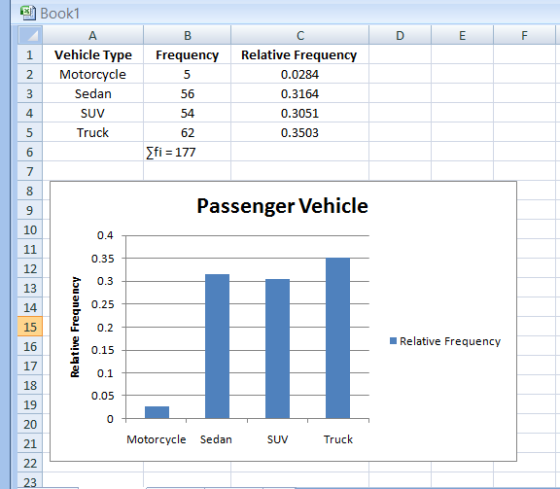This screenshot has width=560, height=489.
Task: Click the Select All corner button
Action: click(30, 35)
